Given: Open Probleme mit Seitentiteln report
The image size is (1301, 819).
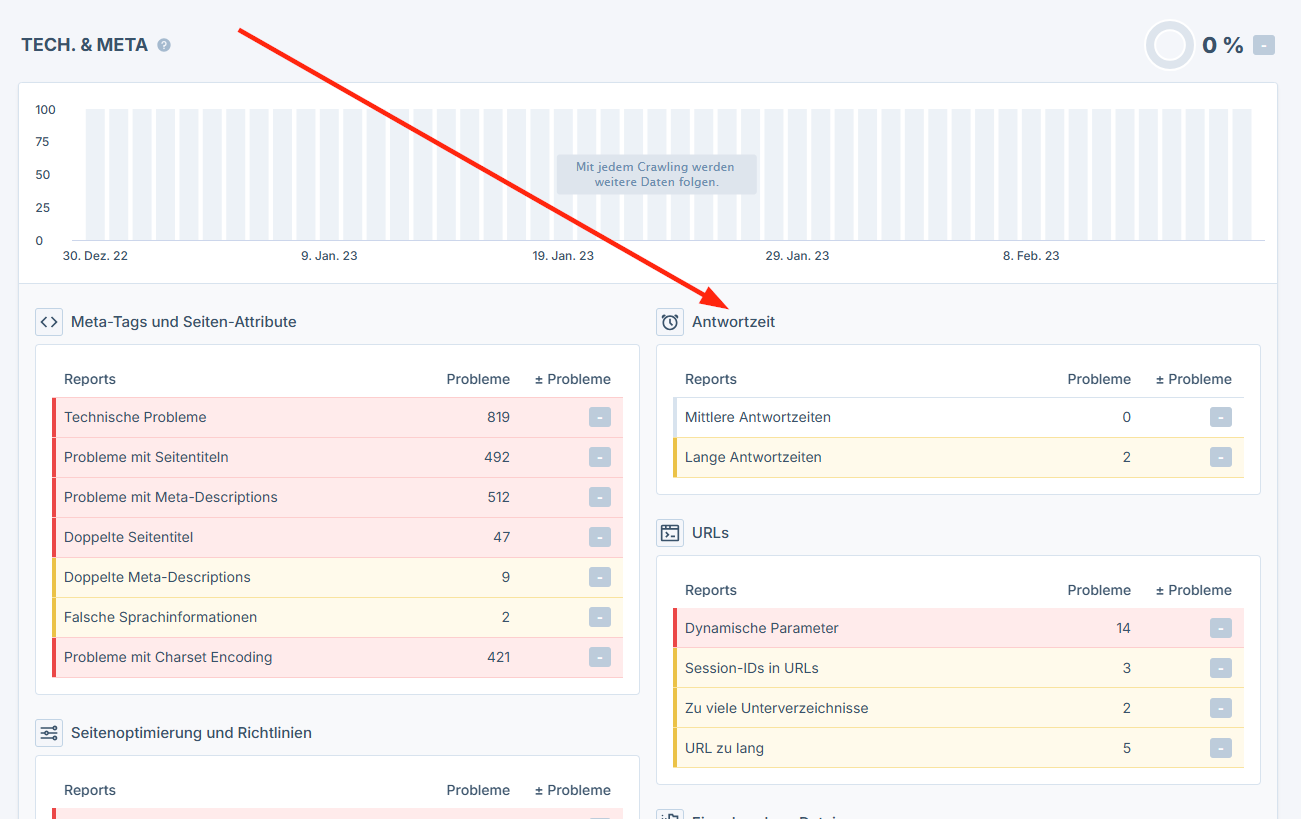Looking at the screenshot, I should coord(146,458).
